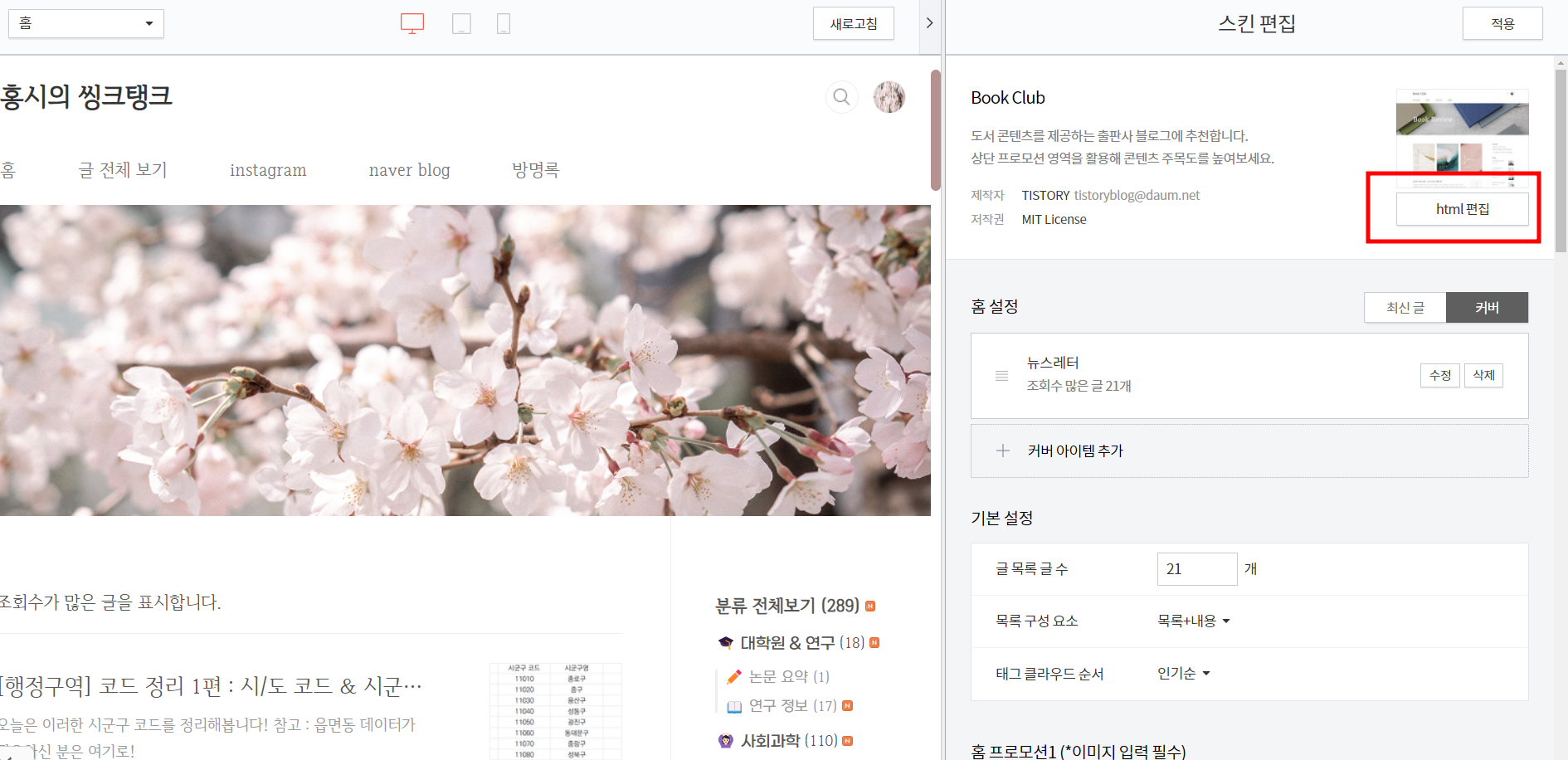
Task: Select tablet preview mode icon
Action: pos(461,23)
